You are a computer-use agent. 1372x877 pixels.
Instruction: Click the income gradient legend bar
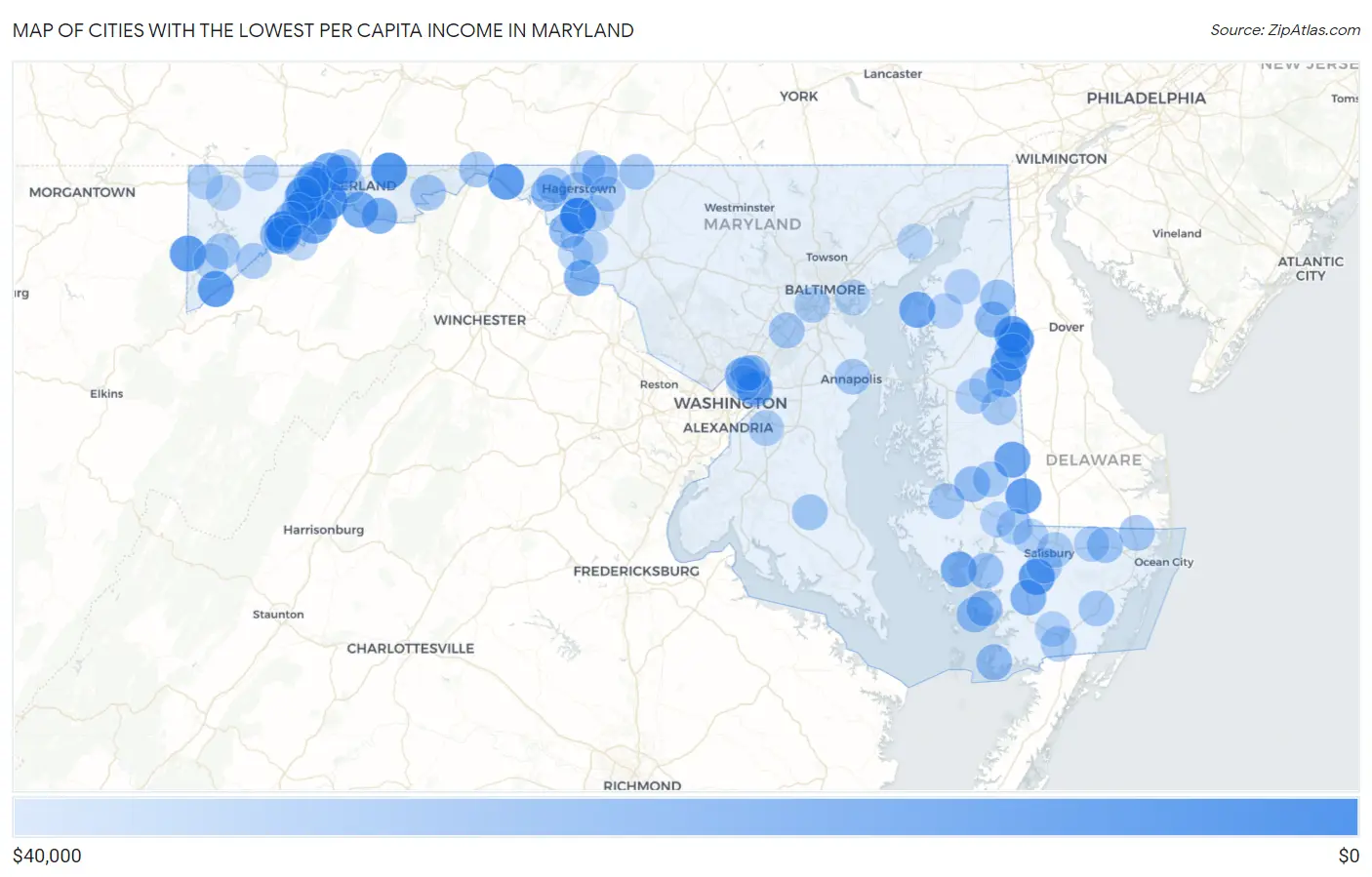click(686, 817)
